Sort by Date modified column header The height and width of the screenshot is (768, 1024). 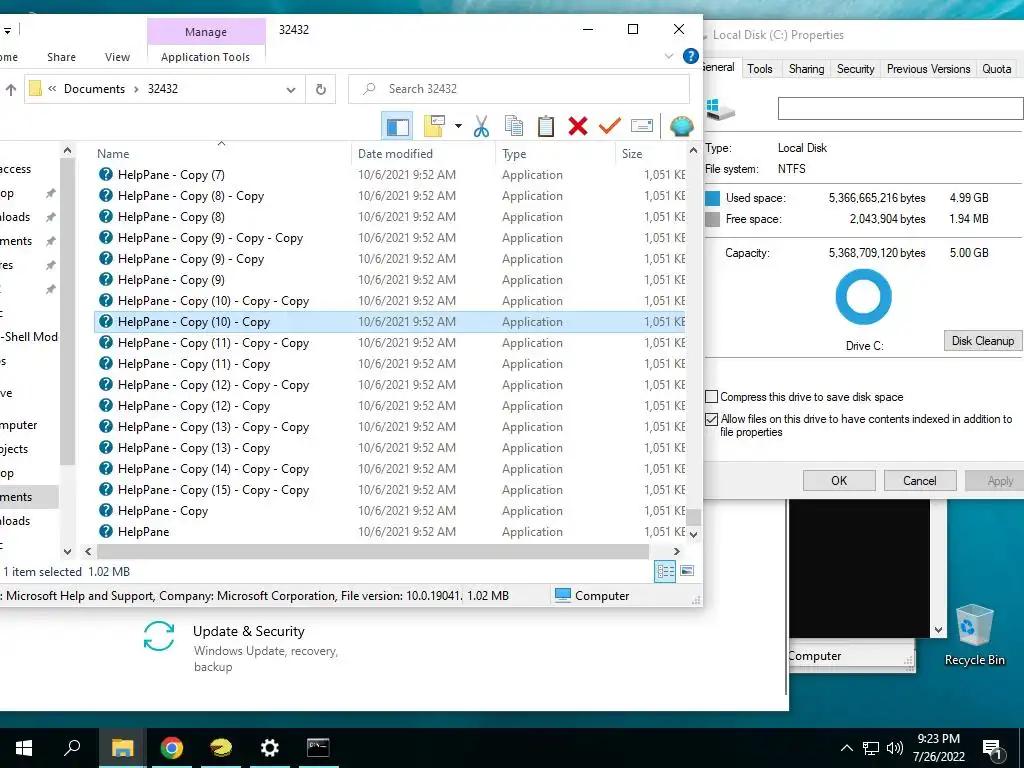[x=423, y=153]
